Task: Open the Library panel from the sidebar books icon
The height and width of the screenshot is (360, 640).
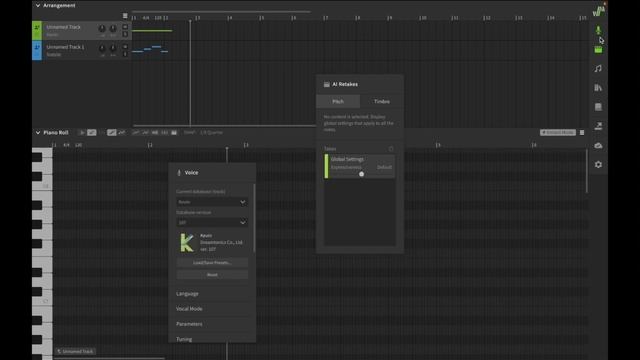Action: click(x=598, y=88)
